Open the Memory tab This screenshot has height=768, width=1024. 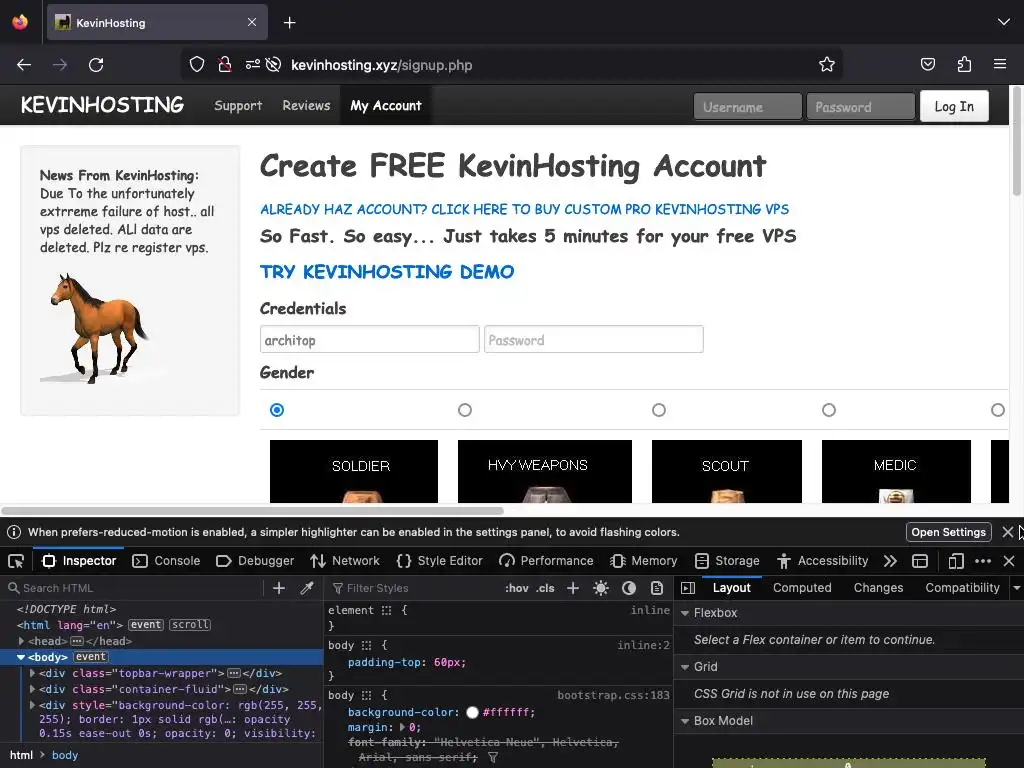644,561
